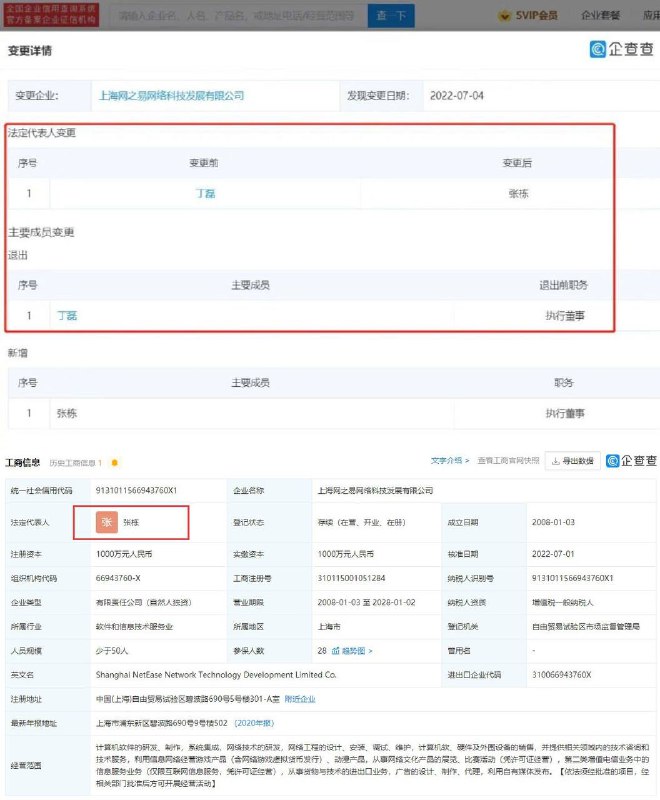
Task: Open 趋势图 link next to insured count
Action: click(x=357, y=651)
